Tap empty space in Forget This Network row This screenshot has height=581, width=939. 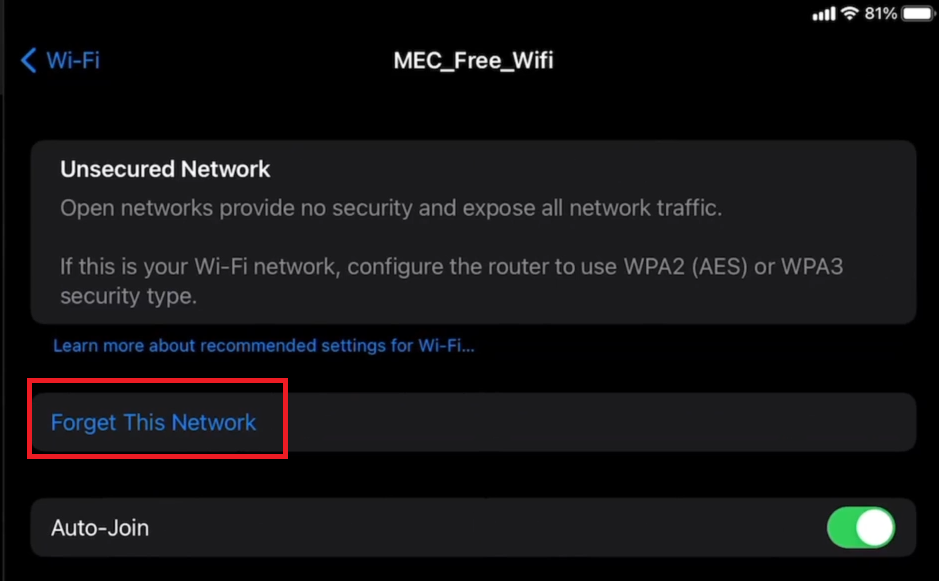[x=600, y=422]
